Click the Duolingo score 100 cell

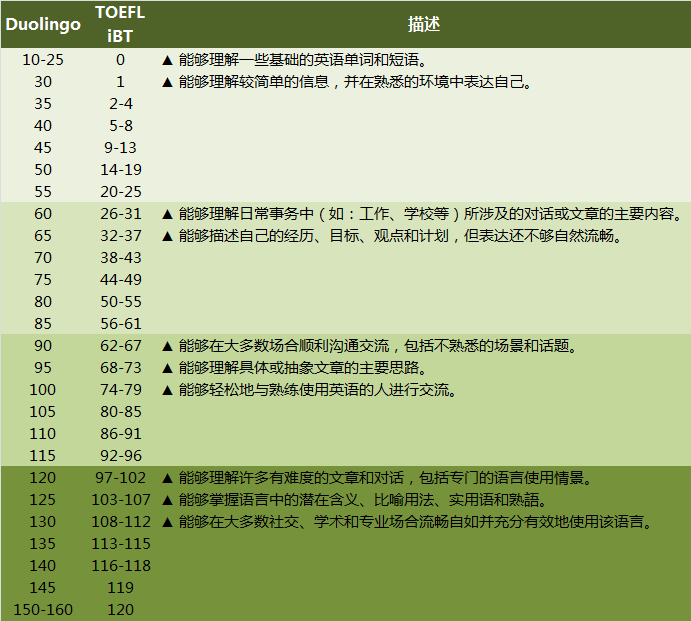pyautogui.click(x=43, y=390)
